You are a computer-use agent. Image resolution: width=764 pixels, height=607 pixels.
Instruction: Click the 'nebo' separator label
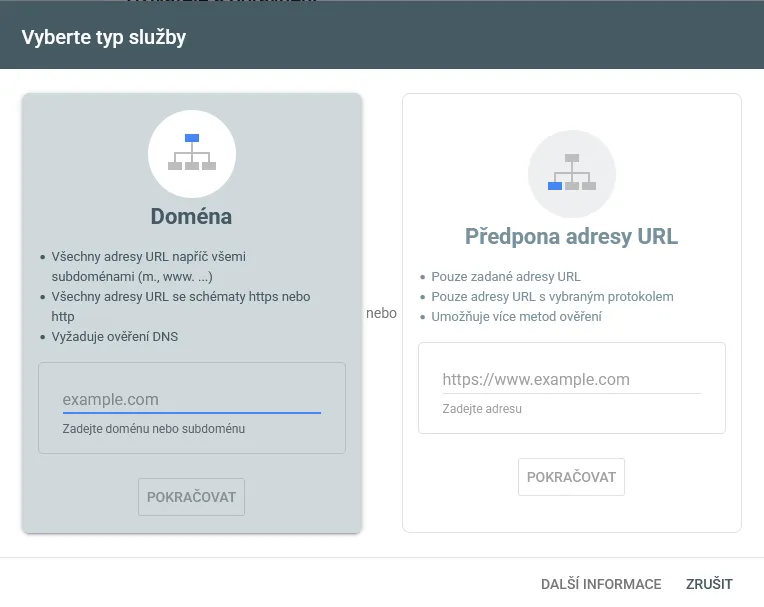click(x=381, y=313)
